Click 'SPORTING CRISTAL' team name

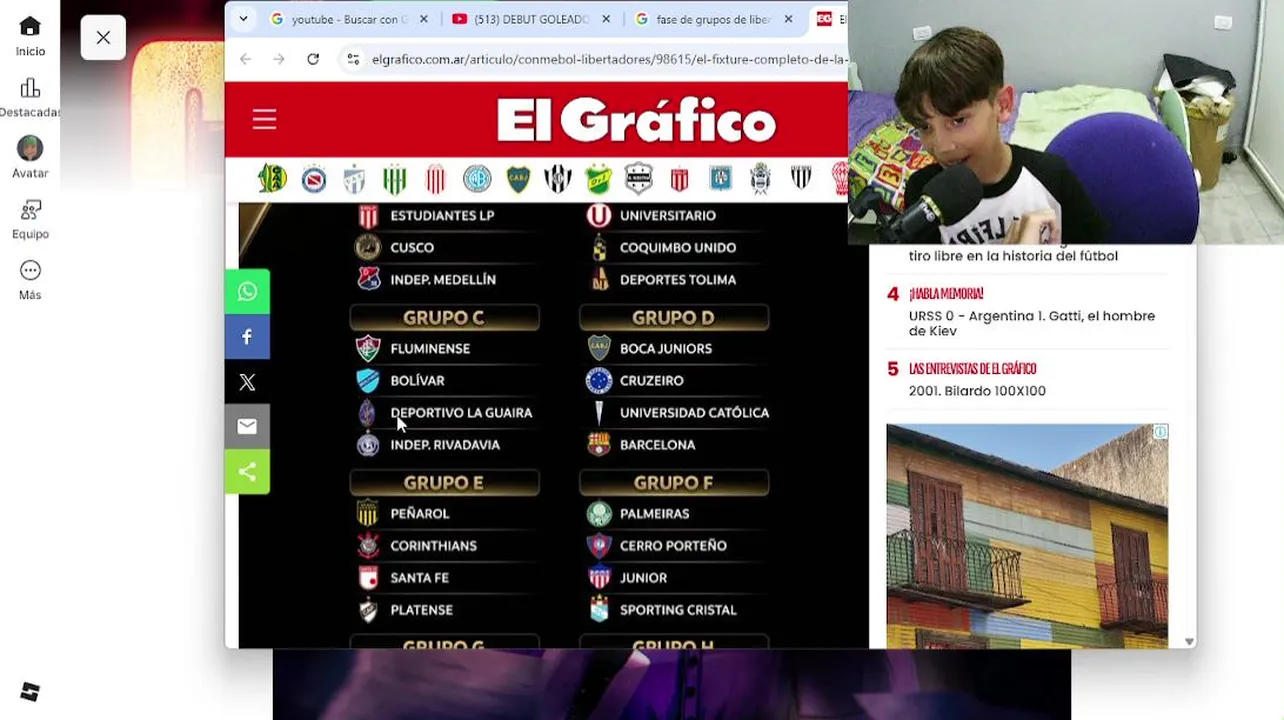coord(678,610)
